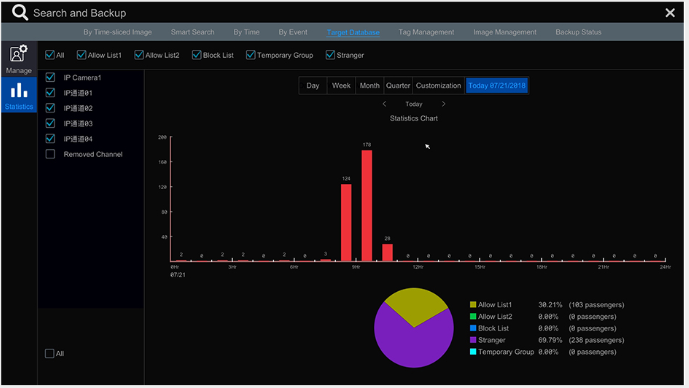Image resolution: width=689 pixels, height=388 pixels.
Task: Click the Allow List1 yellow legend swatch
Action: tap(473, 305)
